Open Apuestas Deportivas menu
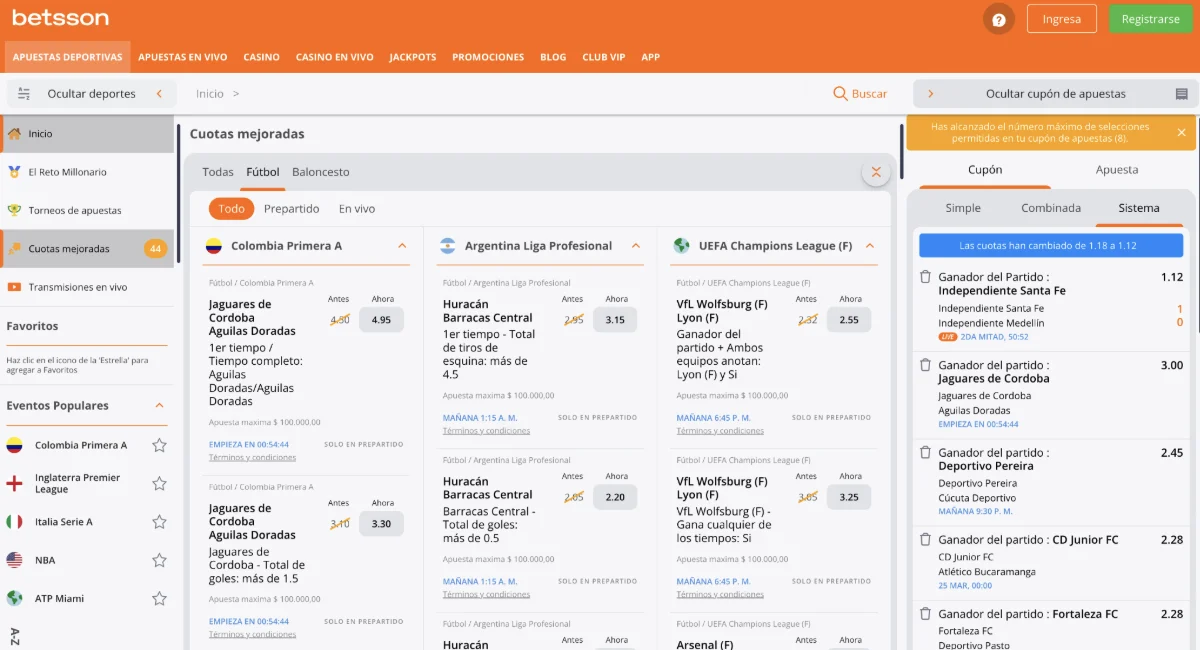Viewport: 1200px width, 650px height. [67, 57]
